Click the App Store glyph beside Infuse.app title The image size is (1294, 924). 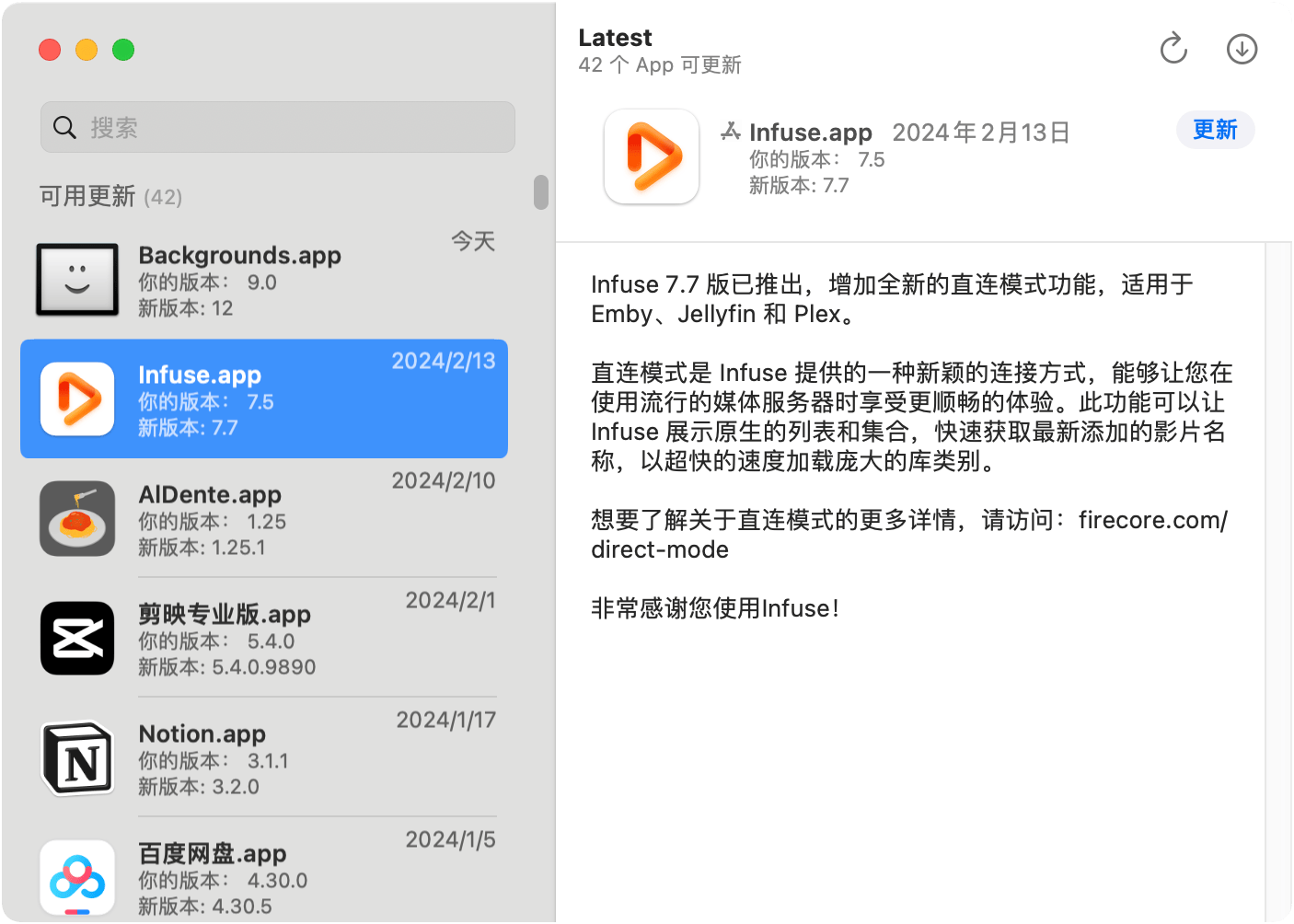731,132
